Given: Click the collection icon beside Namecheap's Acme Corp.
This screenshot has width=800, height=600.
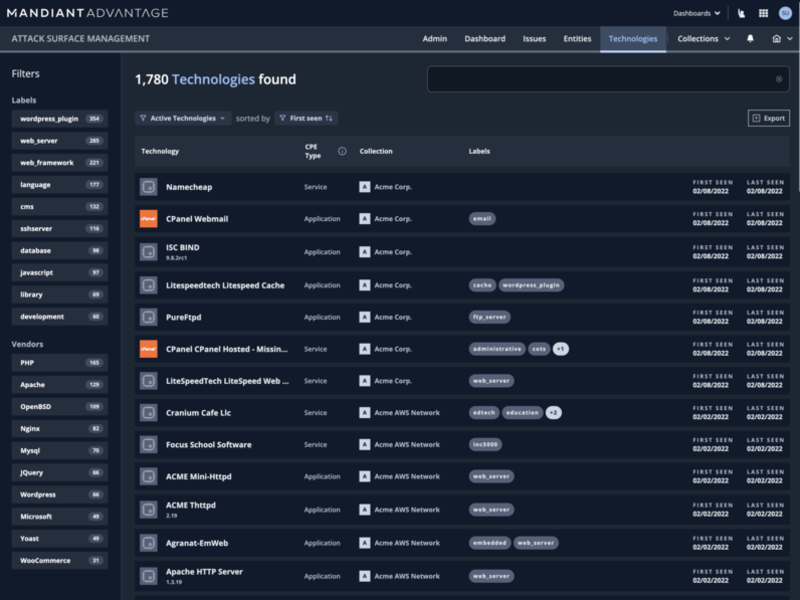Looking at the screenshot, I should (x=364, y=187).
